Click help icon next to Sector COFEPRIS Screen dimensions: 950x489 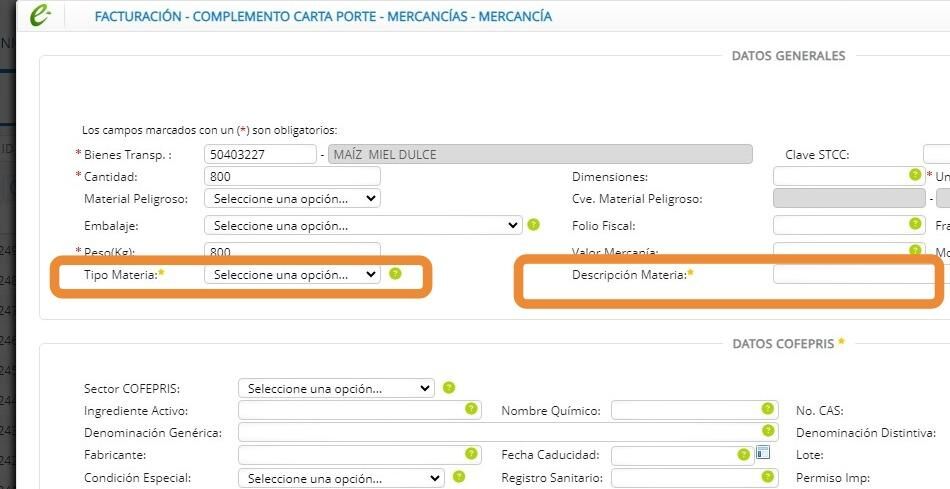449,388
